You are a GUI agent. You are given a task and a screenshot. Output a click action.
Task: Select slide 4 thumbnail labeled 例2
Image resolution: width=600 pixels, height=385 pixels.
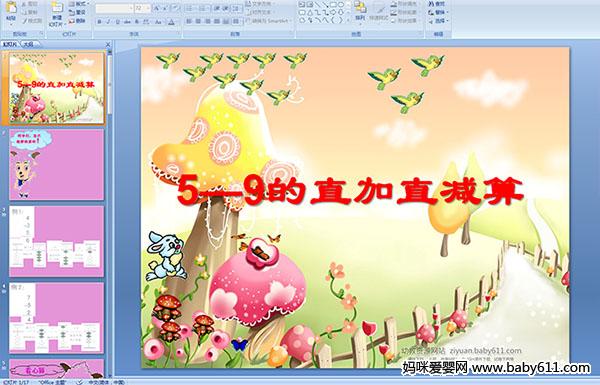(x=56, y=318)
